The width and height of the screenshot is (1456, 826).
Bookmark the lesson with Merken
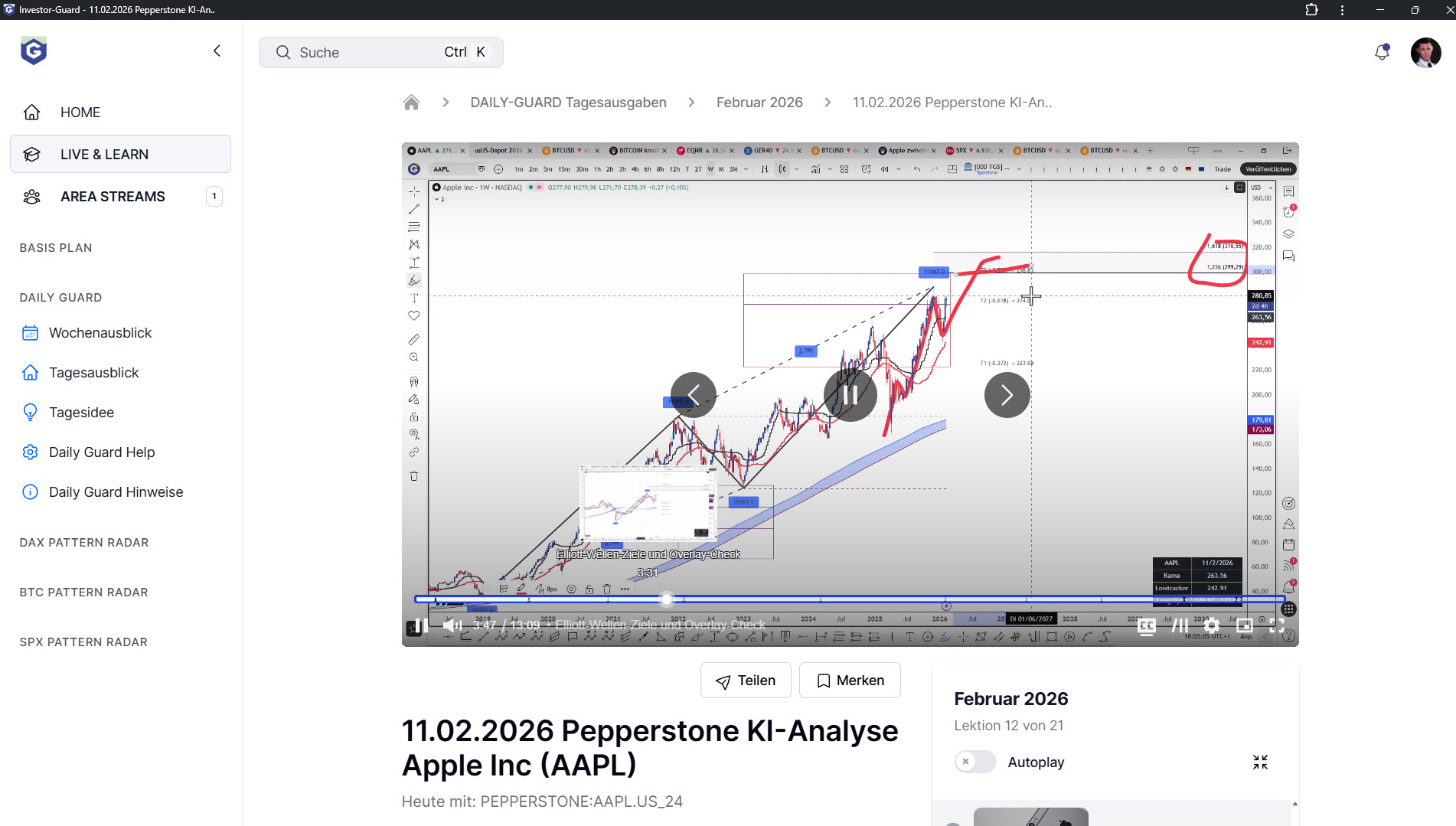tap(850, 681)
